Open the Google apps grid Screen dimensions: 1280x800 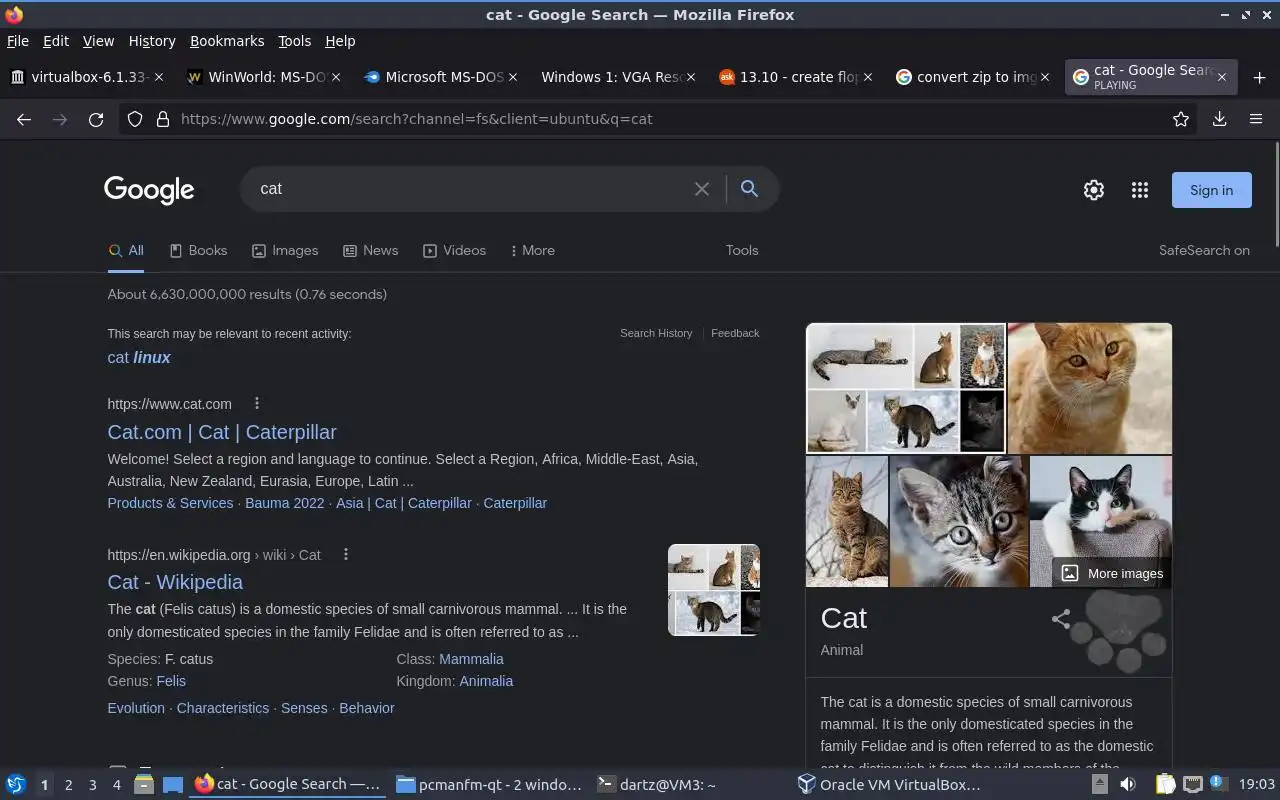[x=1140, y=190]
